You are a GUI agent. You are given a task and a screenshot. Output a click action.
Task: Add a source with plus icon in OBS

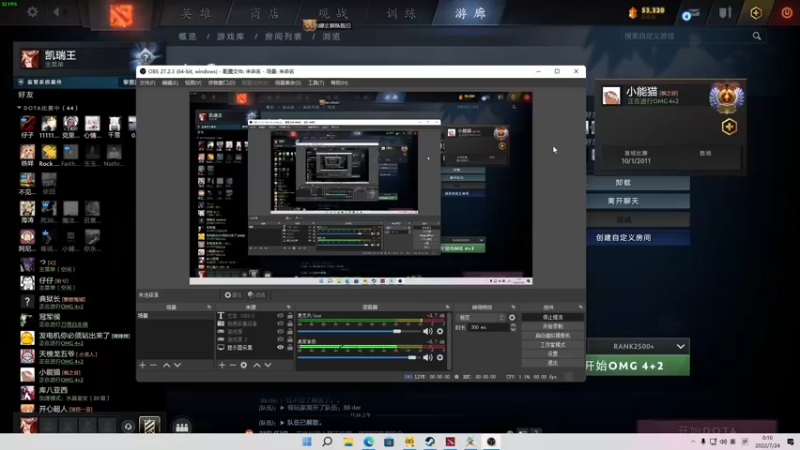coord(222,365)
